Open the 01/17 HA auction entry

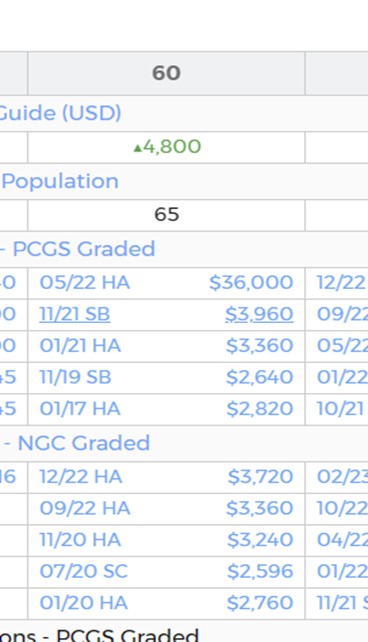(80, 409)
